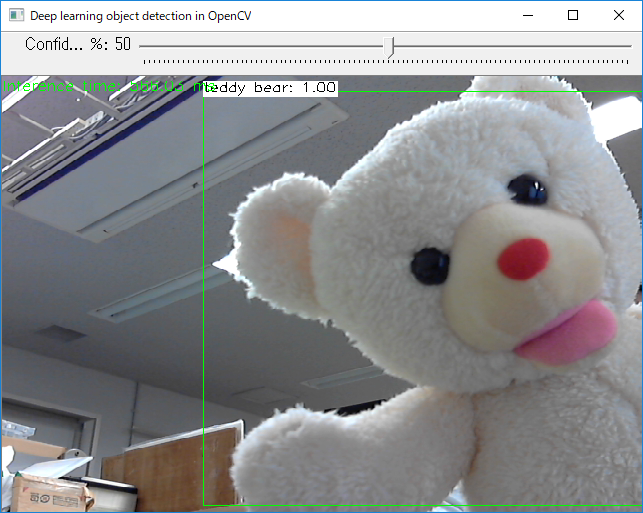Minimize the OpenCV detection window
643x513 pixels.
(x=528, y=16)
